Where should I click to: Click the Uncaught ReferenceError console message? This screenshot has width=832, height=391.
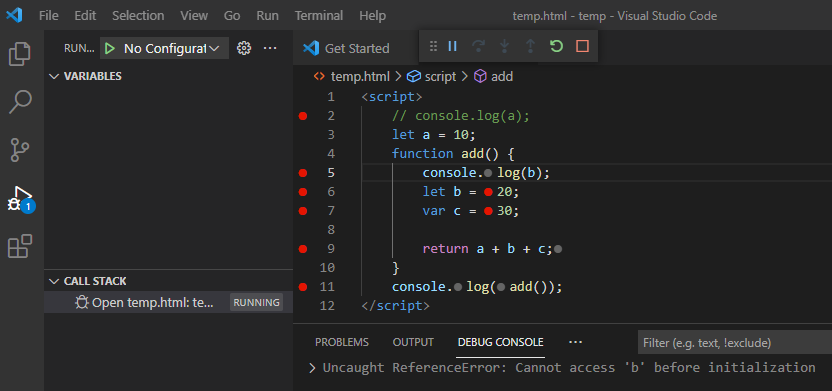569,368
